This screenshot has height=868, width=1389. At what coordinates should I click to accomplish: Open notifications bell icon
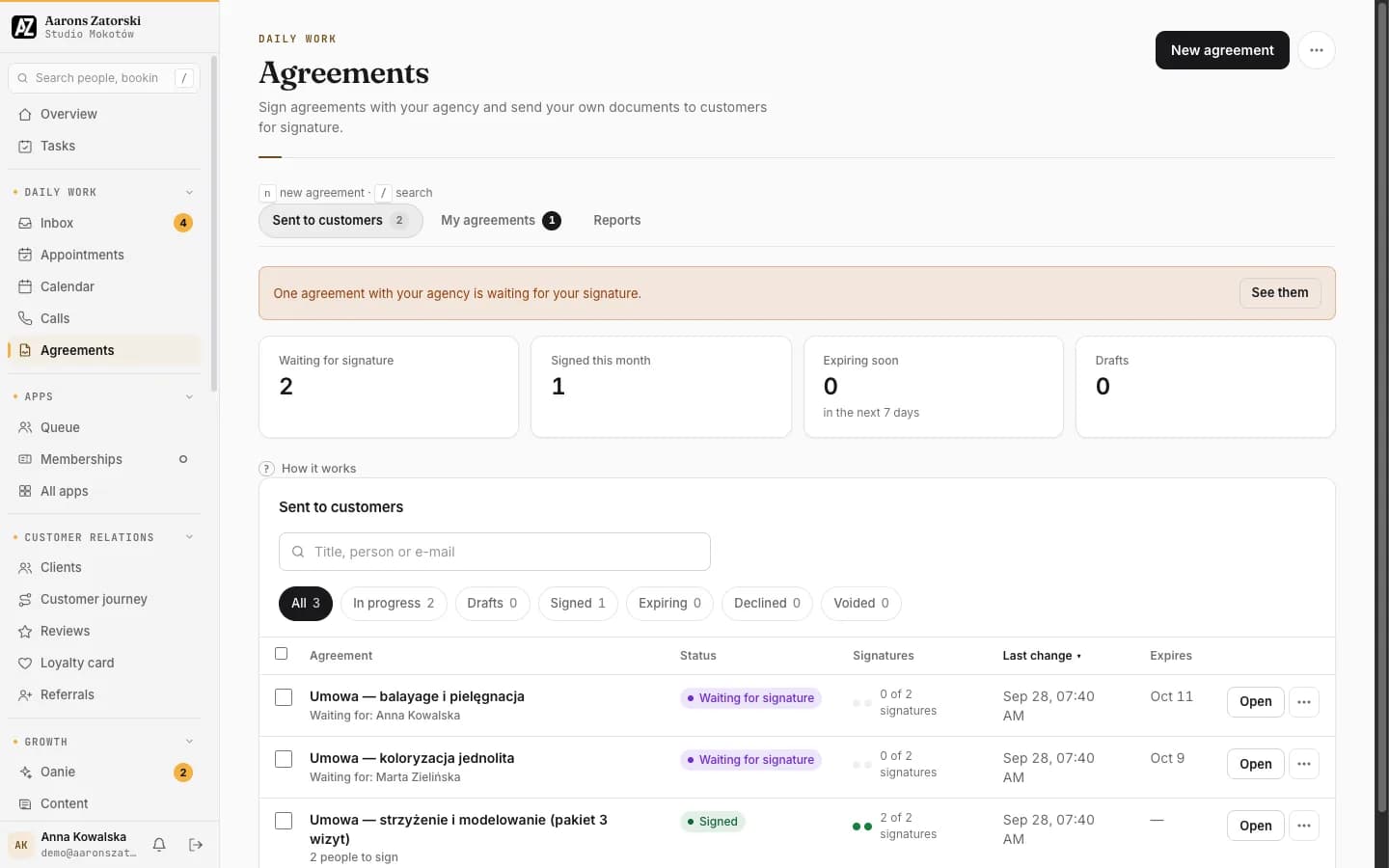pyautogui.click(x=159, y=845)
